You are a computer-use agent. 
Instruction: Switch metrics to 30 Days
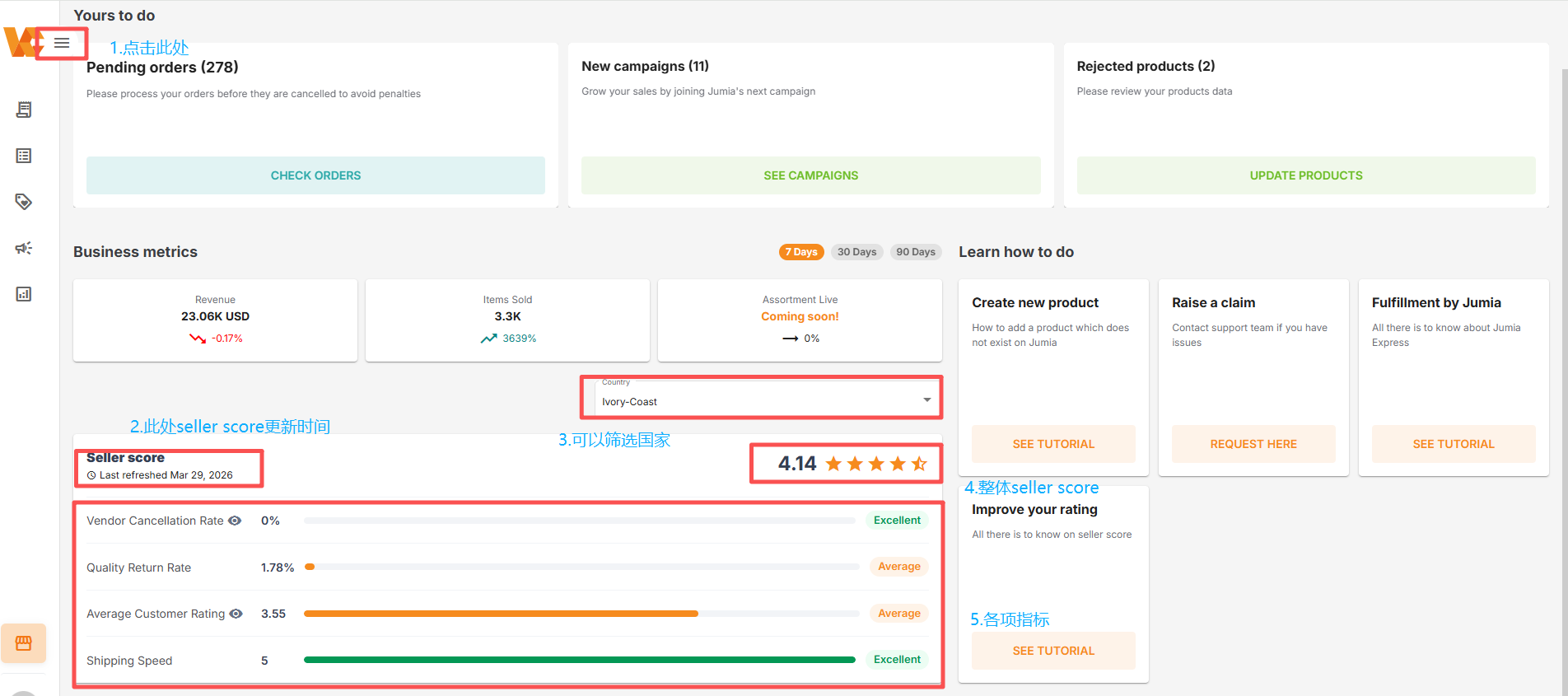point(856,252)
